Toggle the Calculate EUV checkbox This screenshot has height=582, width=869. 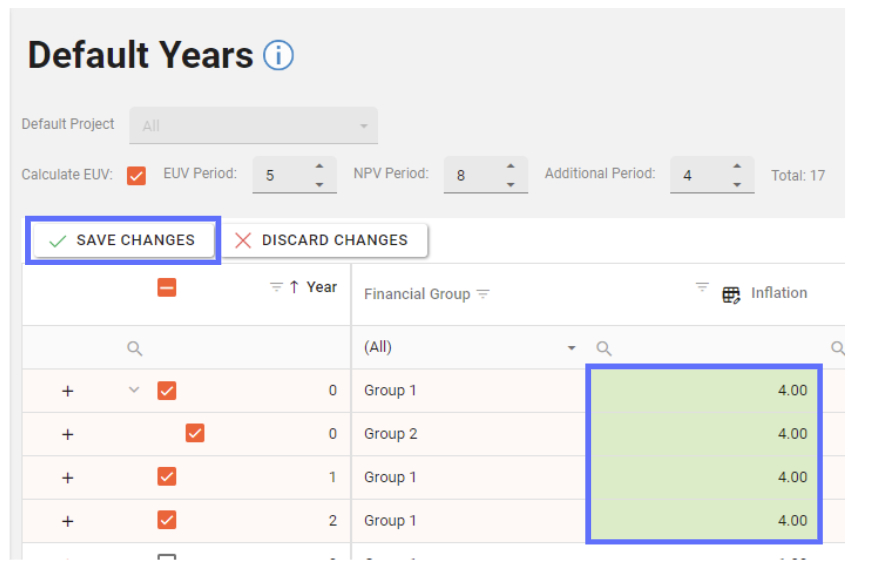click(x=137, y=175)
